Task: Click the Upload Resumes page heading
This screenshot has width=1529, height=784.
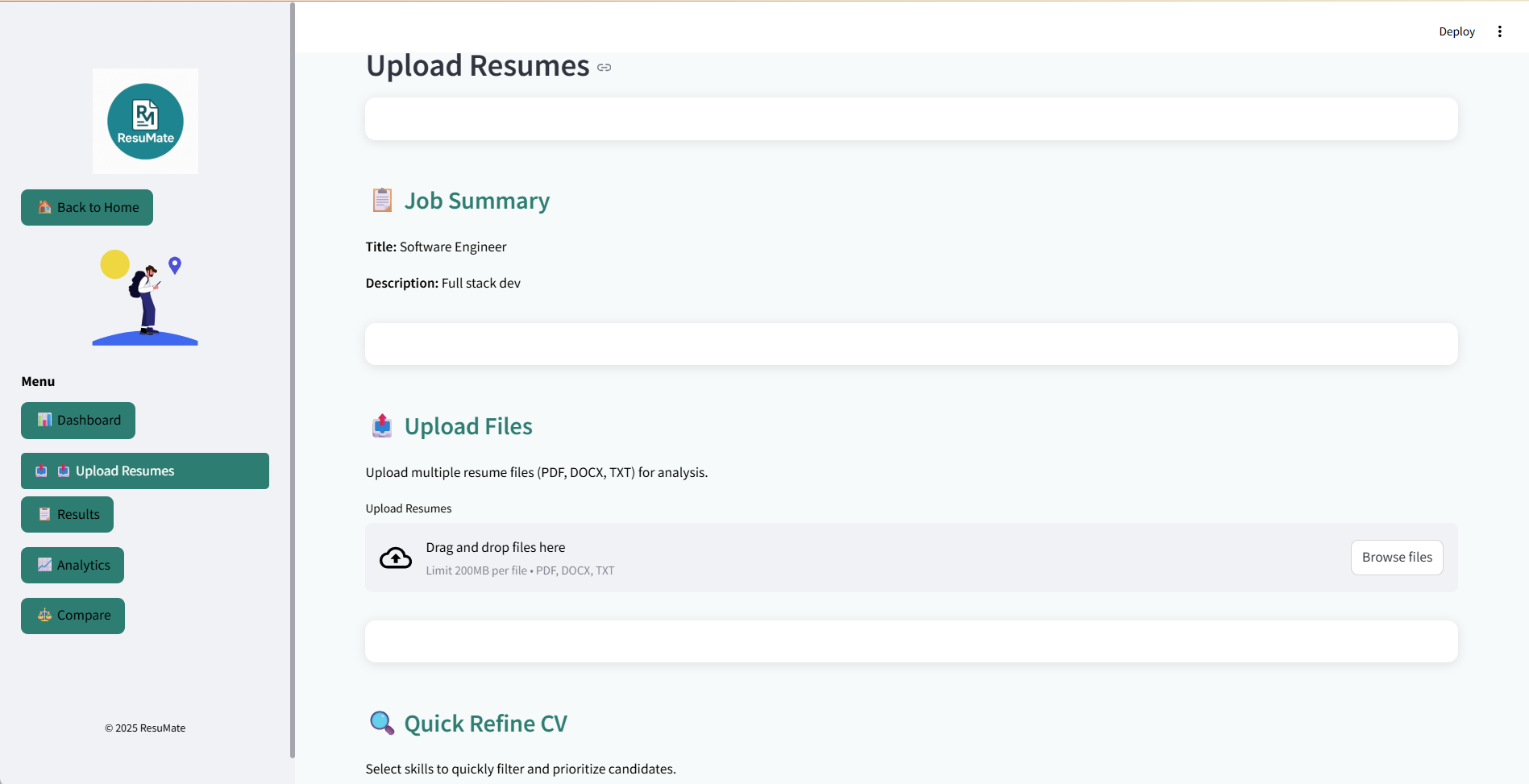Action: click(x=478, y=66)
